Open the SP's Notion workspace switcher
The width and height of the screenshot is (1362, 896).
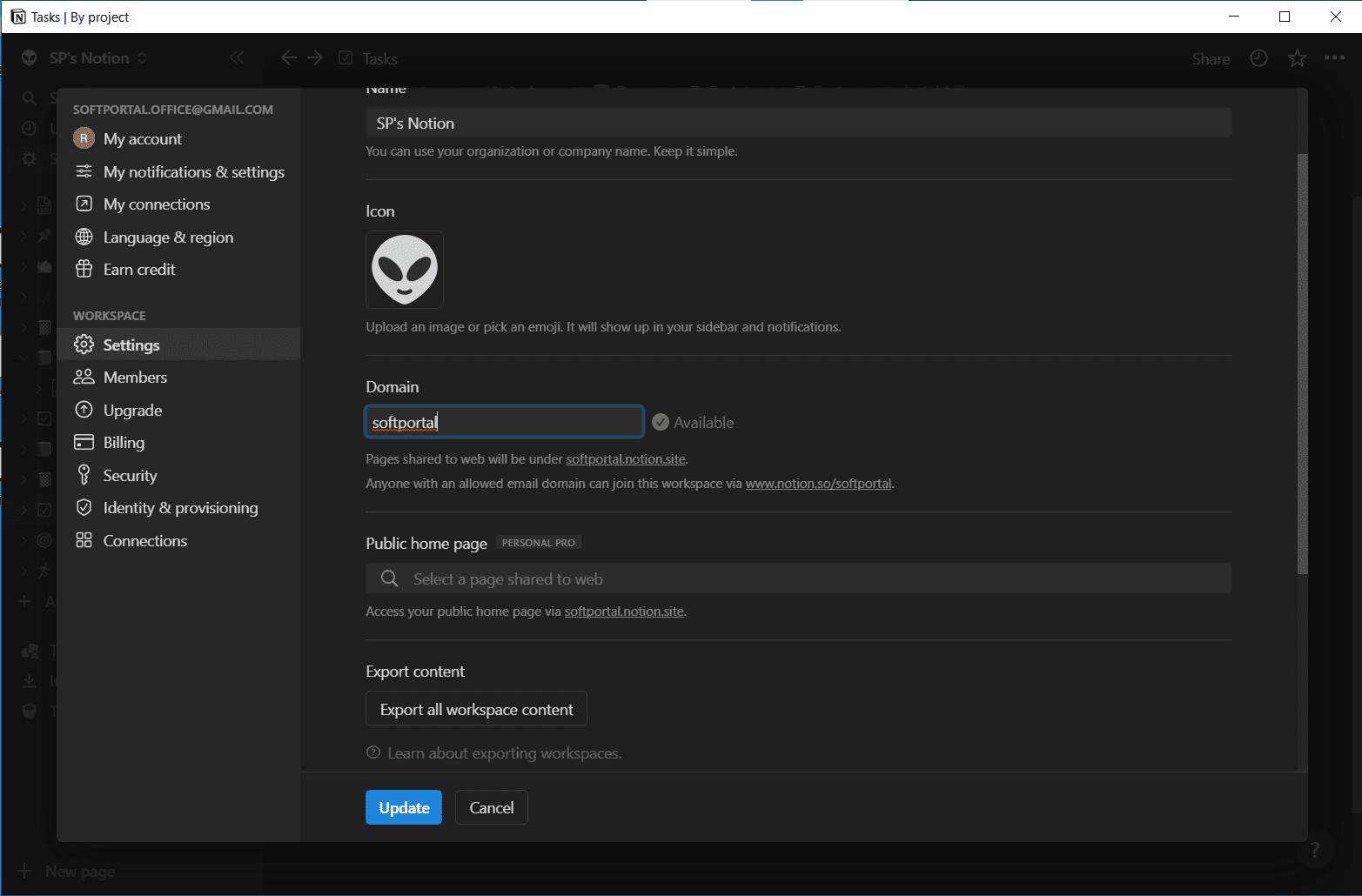87,58
